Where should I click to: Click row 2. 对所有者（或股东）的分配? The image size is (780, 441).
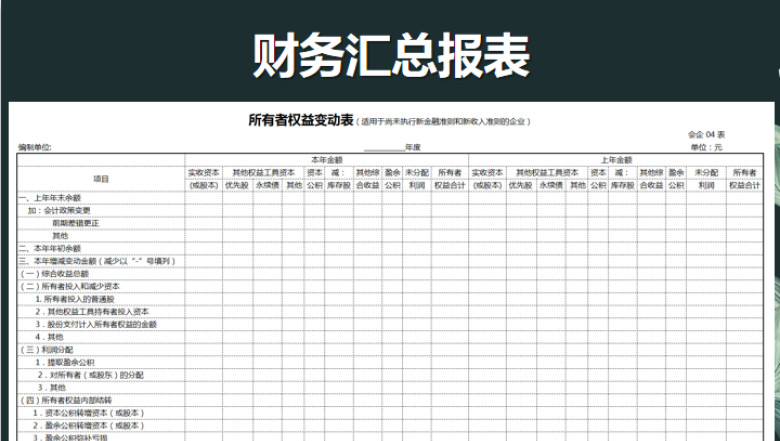click(91, 375)
